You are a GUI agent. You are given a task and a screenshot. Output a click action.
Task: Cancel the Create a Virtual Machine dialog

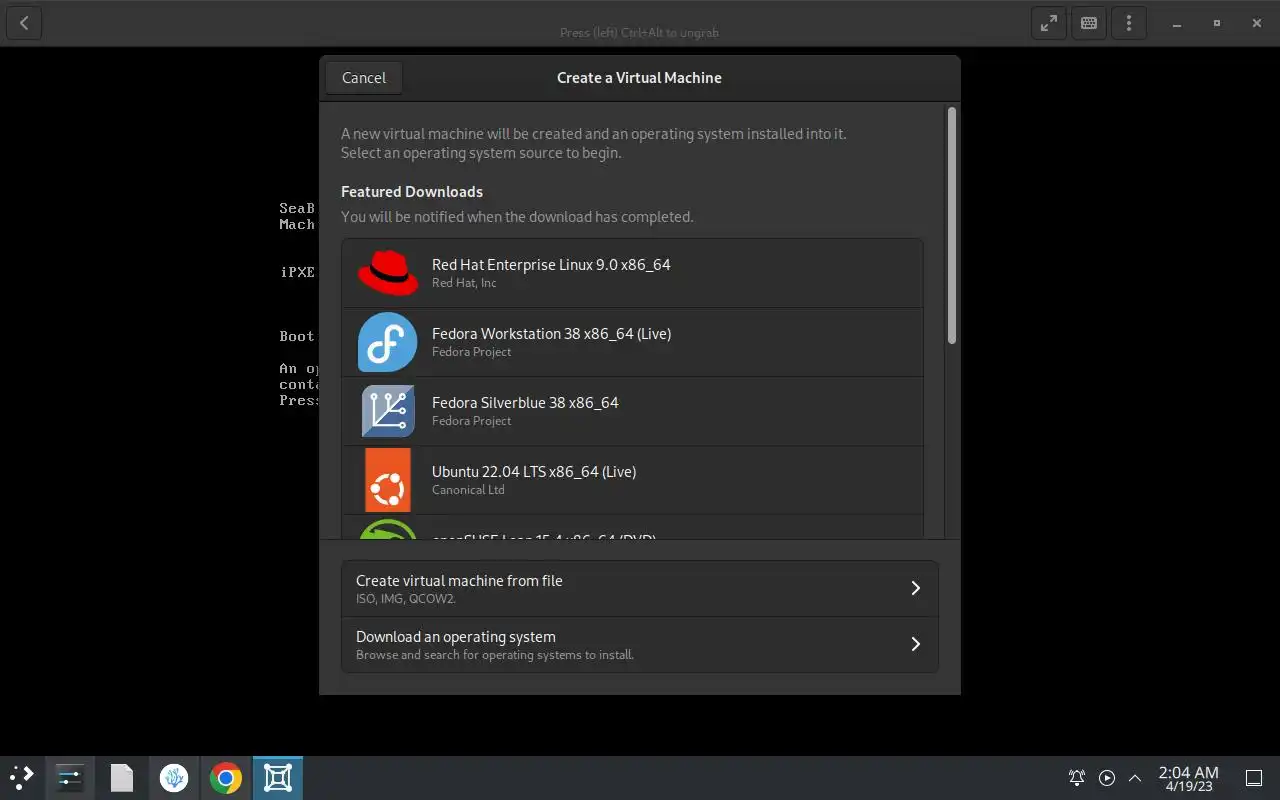364,78
